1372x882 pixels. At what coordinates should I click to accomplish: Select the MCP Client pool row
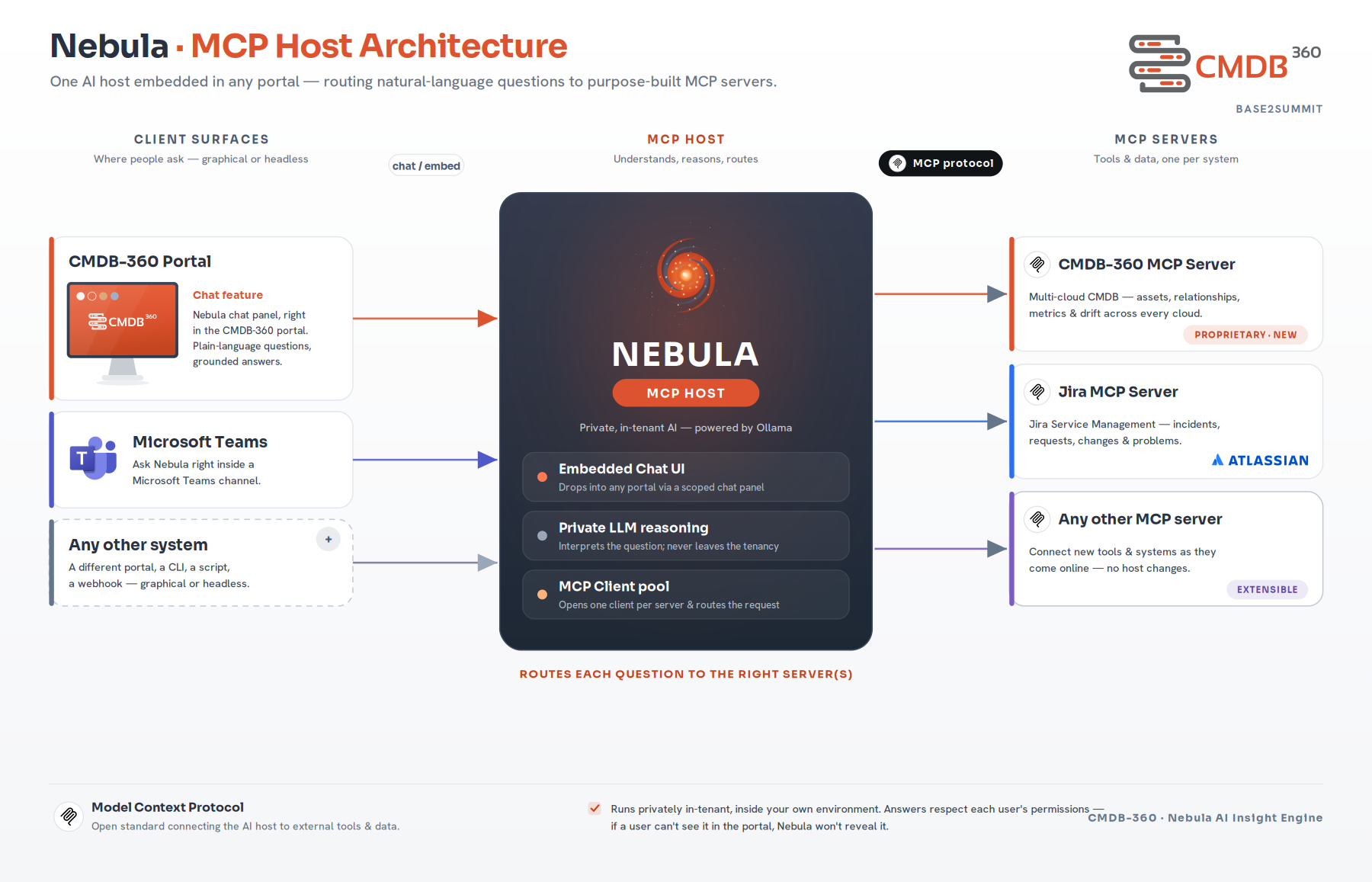(x=686, y=595)
